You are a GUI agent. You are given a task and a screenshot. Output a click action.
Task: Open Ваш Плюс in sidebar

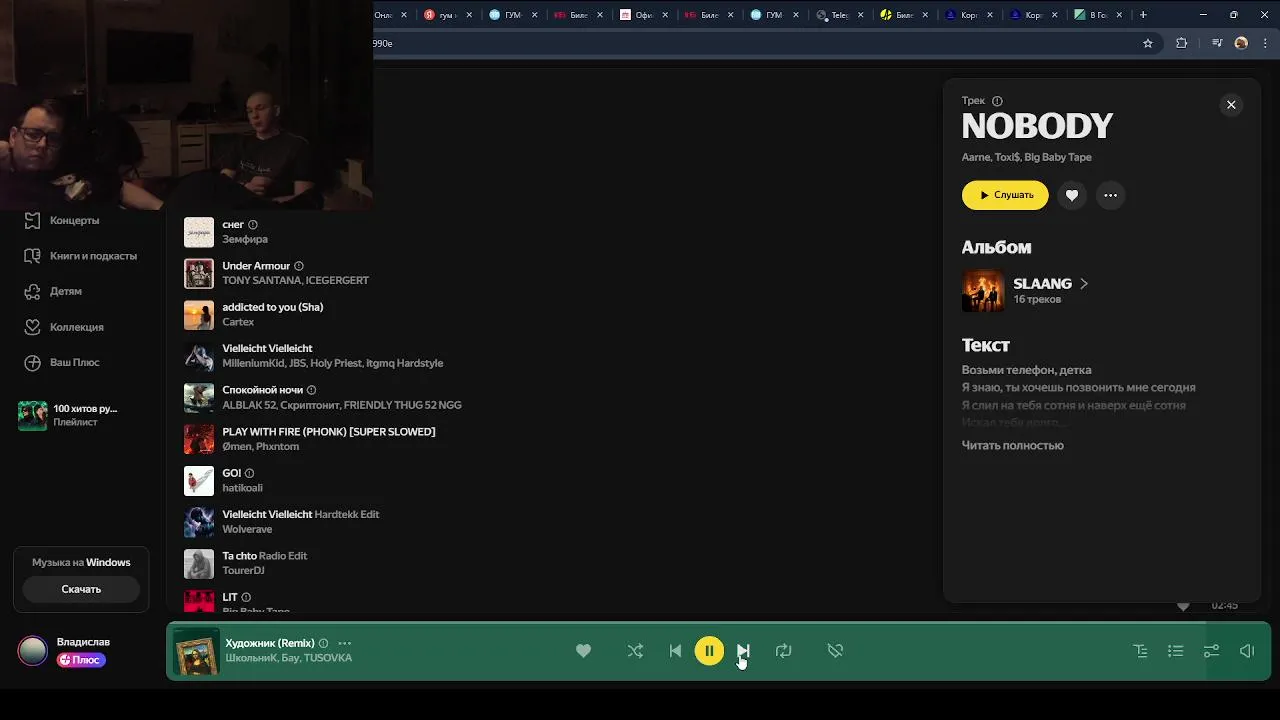75,362
